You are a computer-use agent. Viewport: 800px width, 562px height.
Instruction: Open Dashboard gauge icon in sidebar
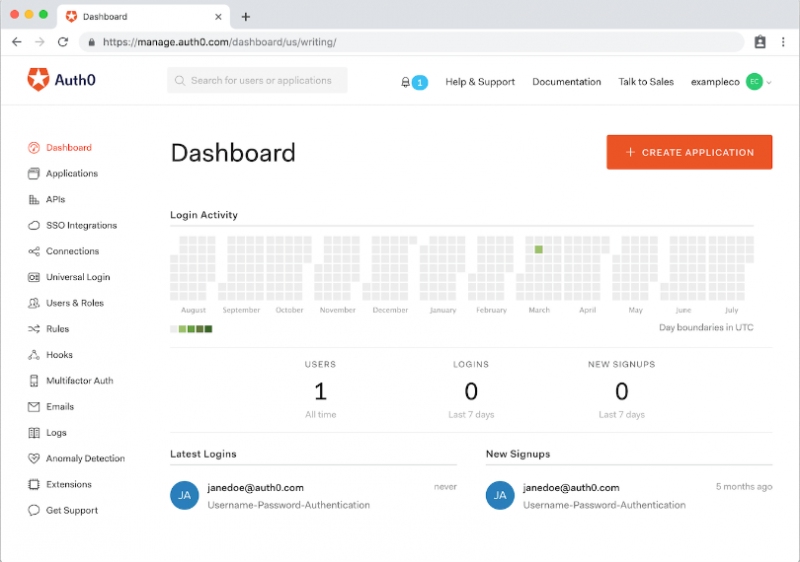[34, 148]
